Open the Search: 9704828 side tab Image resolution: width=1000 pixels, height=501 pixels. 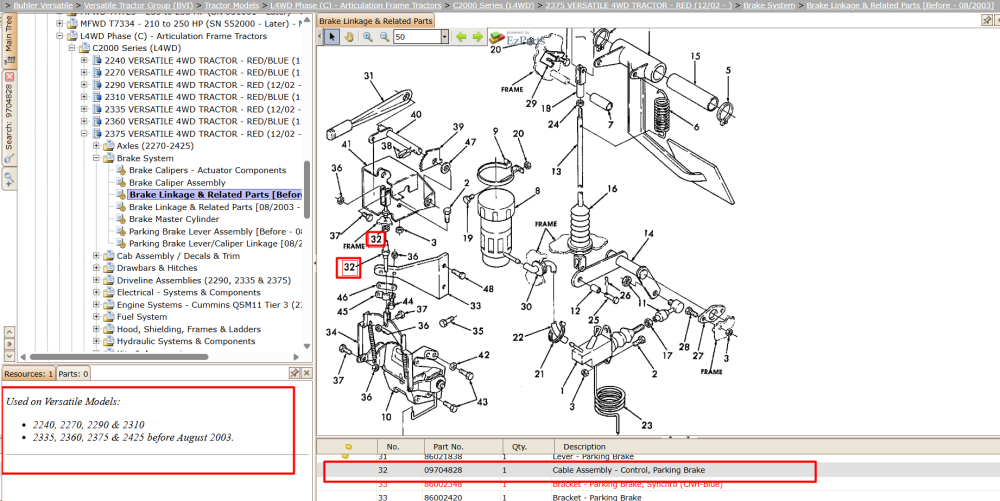click(x=10, y=118)
